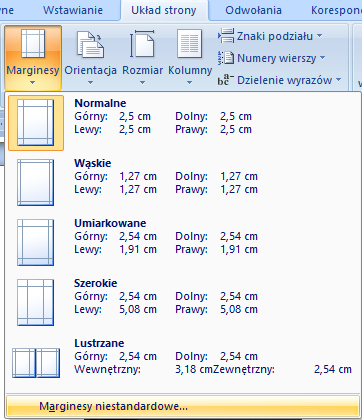Click the Kolumny button label
Viewport: 362px width, 420px height.
pyautogui.click(x=190, y=70)
